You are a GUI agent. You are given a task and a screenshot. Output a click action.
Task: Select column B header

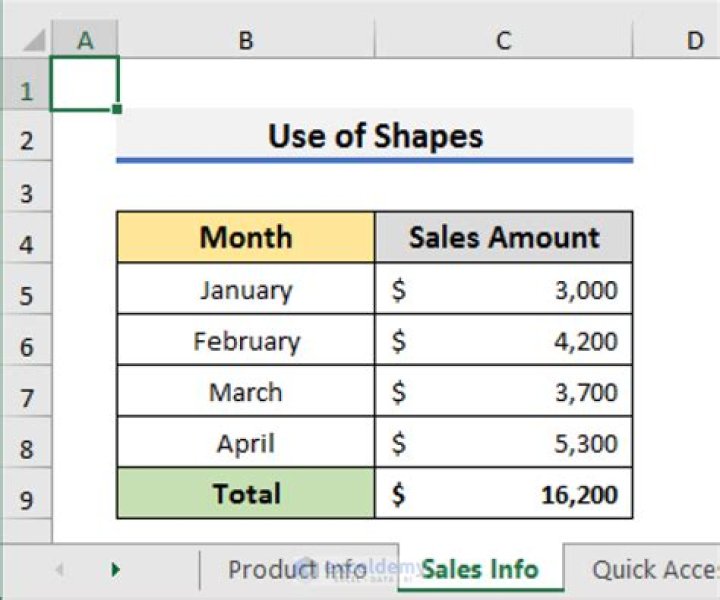pos(246,40)
